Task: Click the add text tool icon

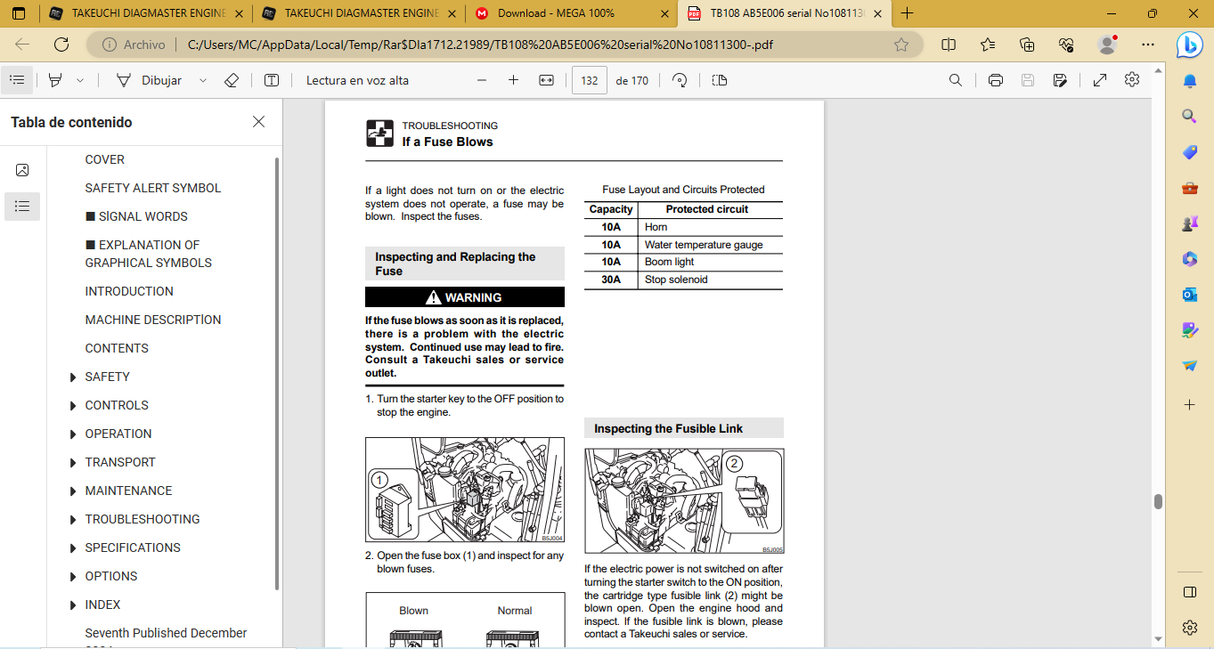Action: (271, 80)
